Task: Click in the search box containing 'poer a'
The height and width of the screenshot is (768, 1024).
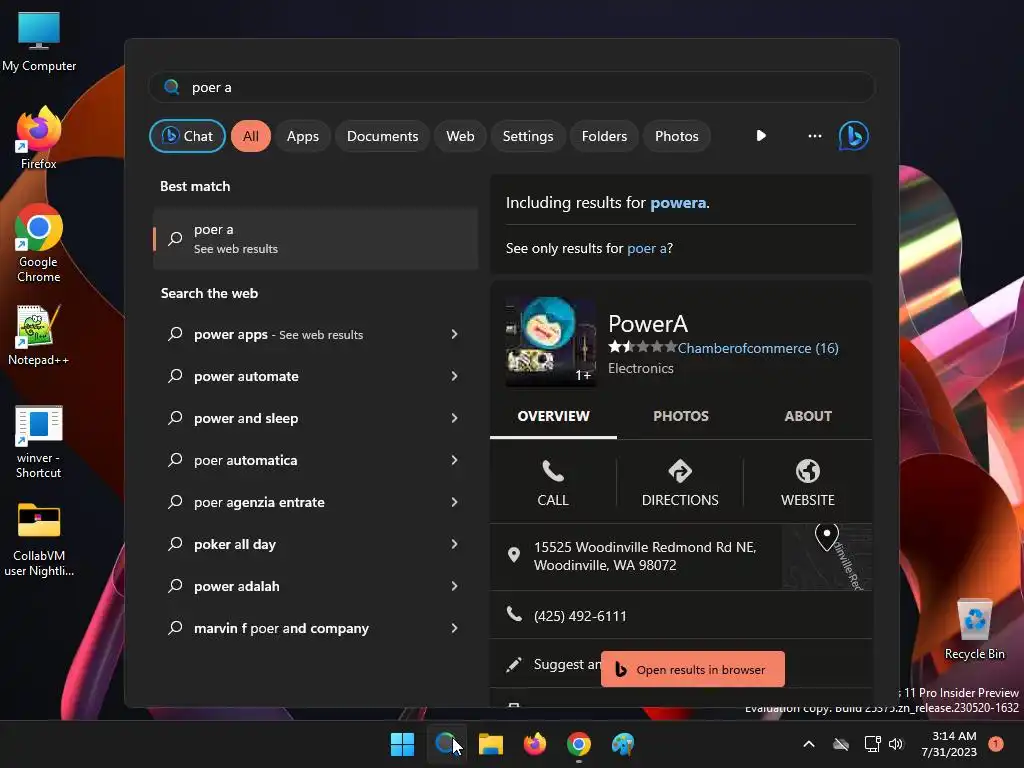Action: click(512, 88)
